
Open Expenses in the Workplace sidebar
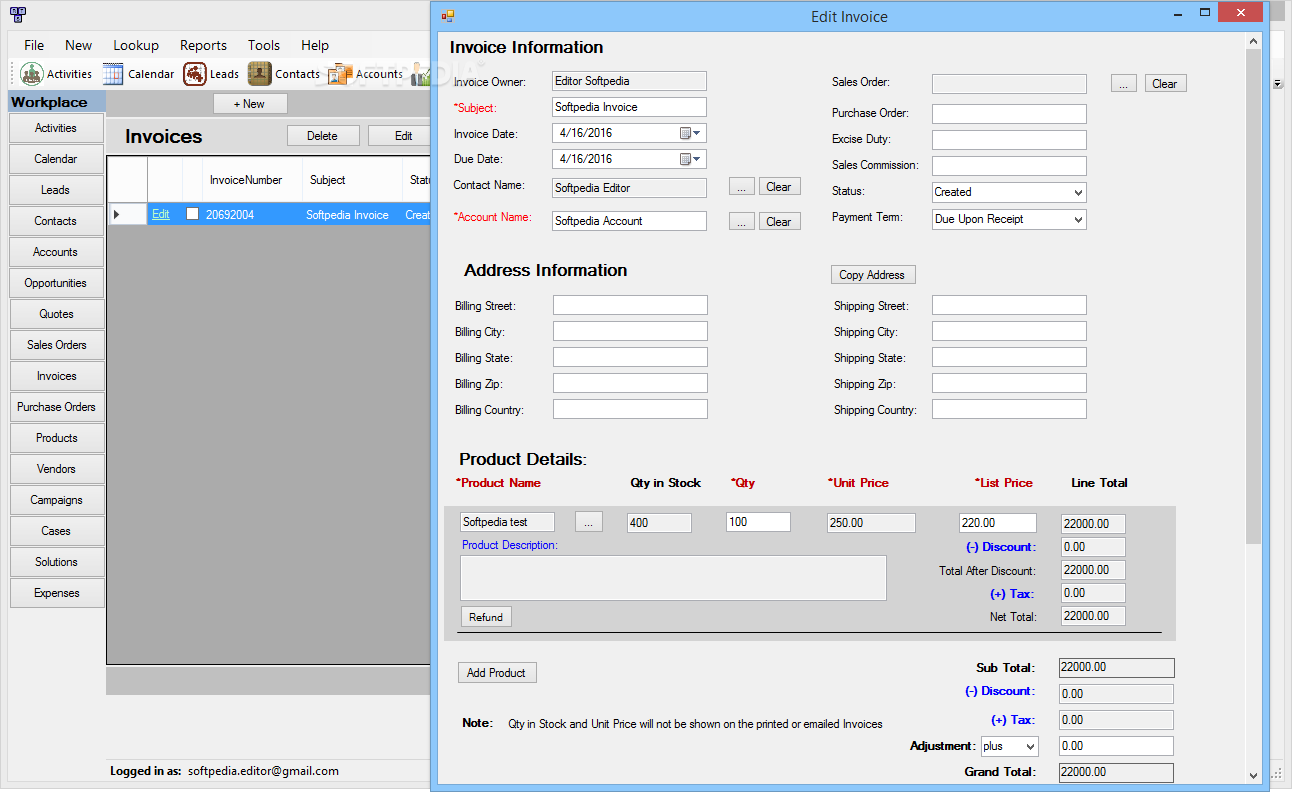[56, 593]
